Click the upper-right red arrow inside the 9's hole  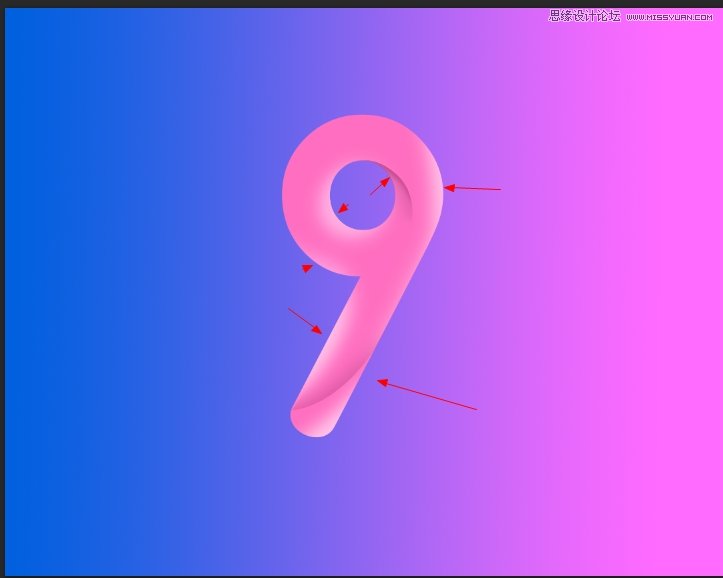click(x=380, y=186)
